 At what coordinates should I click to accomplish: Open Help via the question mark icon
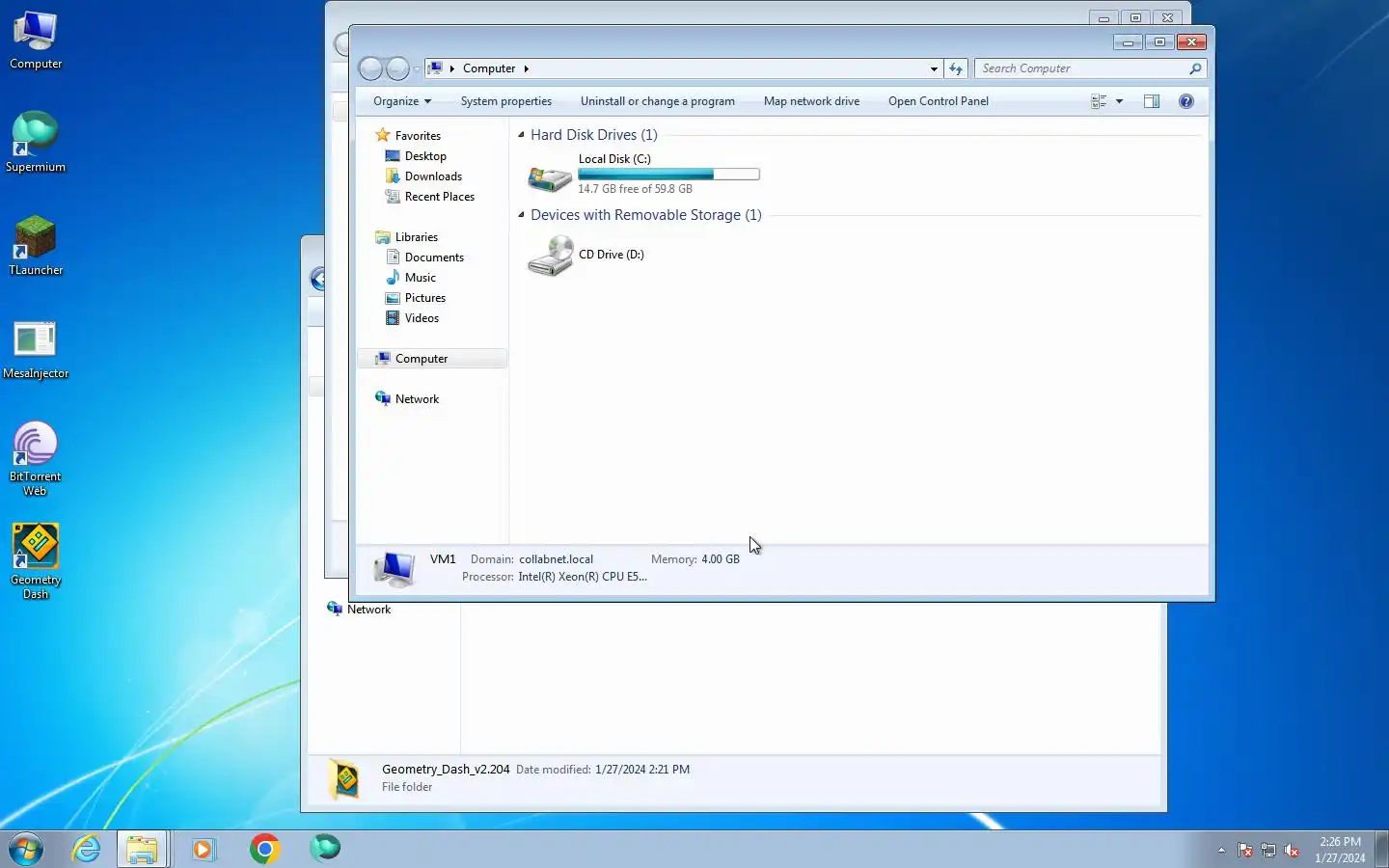tap(1186, 101)
